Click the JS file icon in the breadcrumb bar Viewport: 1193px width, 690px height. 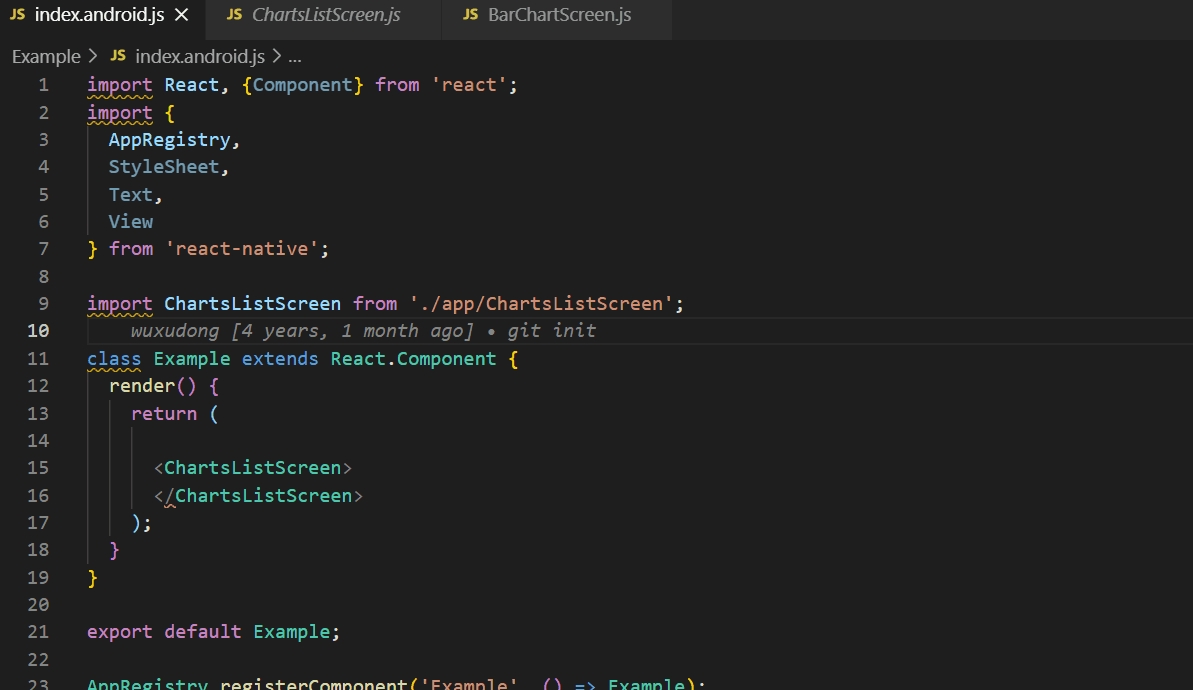(x=117, y=56)
